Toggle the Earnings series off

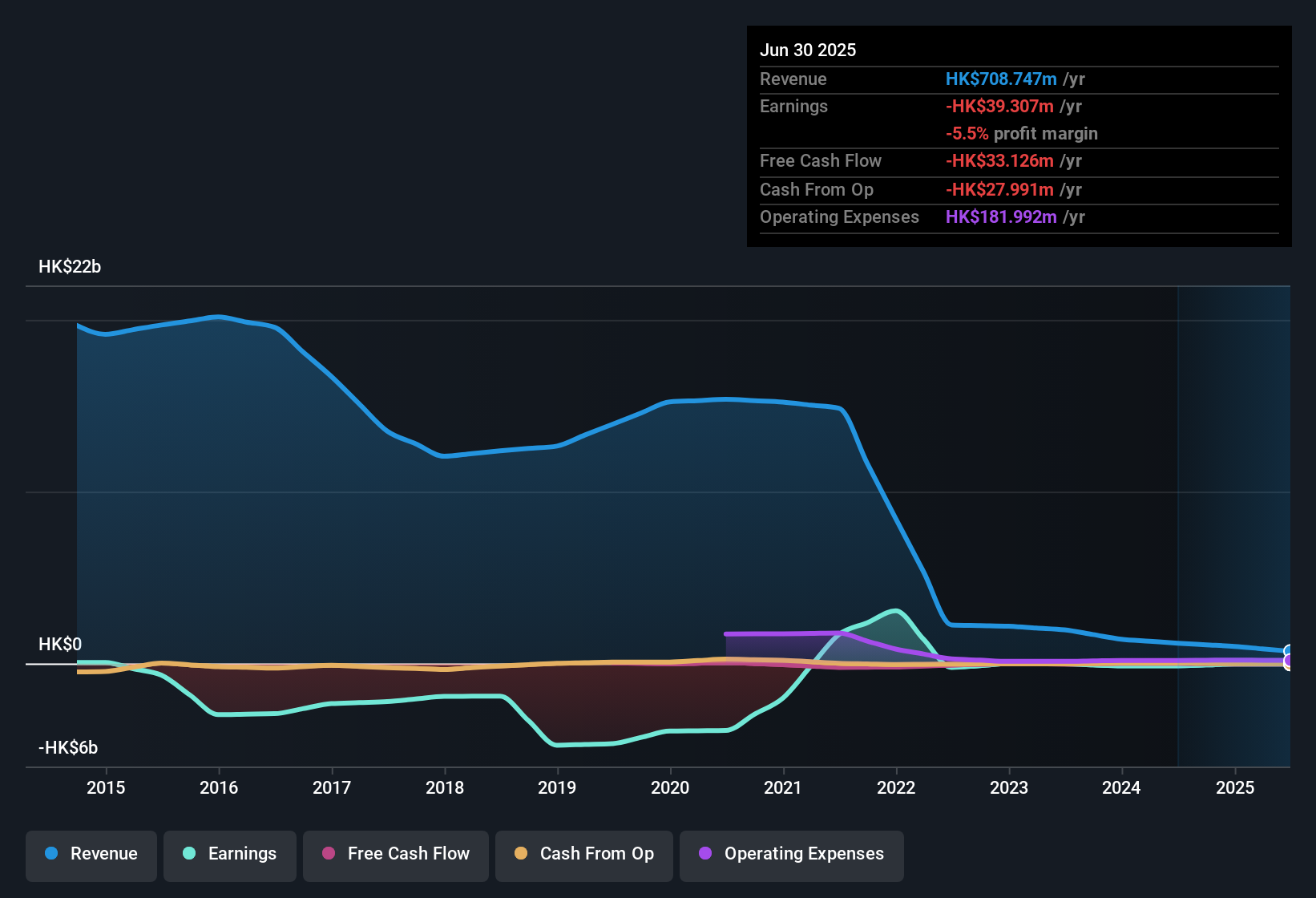(230, 854)
